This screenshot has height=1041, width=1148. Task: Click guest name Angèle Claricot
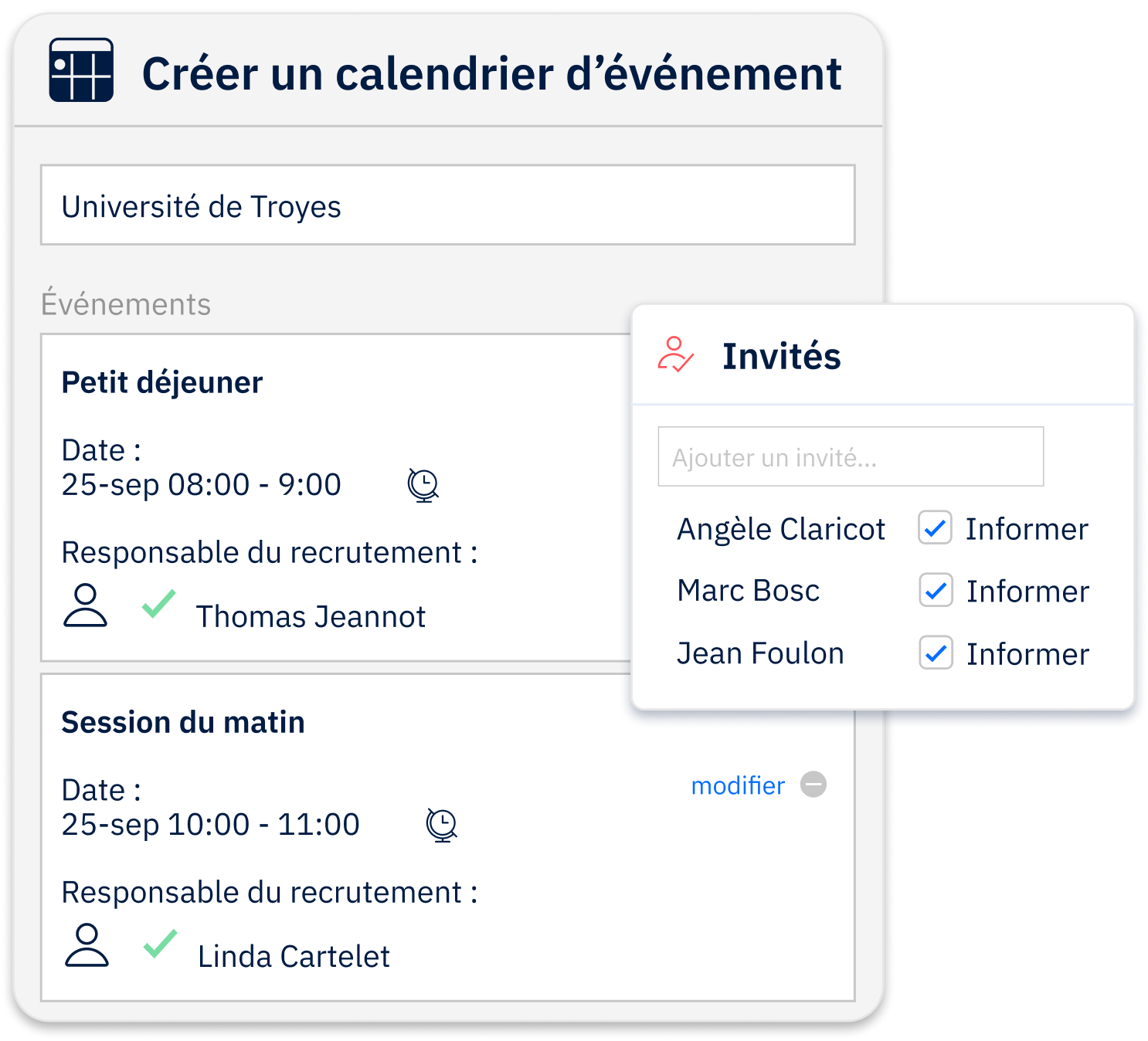point(781,530)
